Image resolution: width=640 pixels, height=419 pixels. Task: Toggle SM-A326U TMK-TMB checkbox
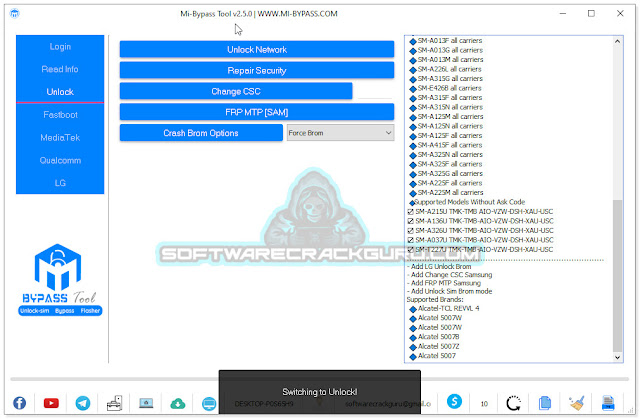pyautogui.click(x=411, y=231)
